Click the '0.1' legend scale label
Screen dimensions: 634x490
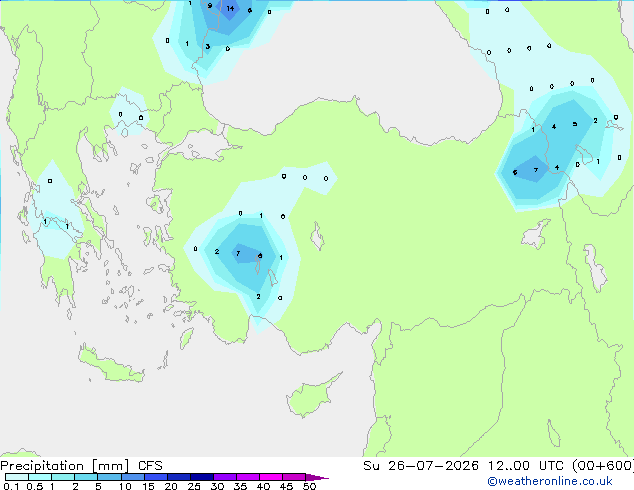11,486
